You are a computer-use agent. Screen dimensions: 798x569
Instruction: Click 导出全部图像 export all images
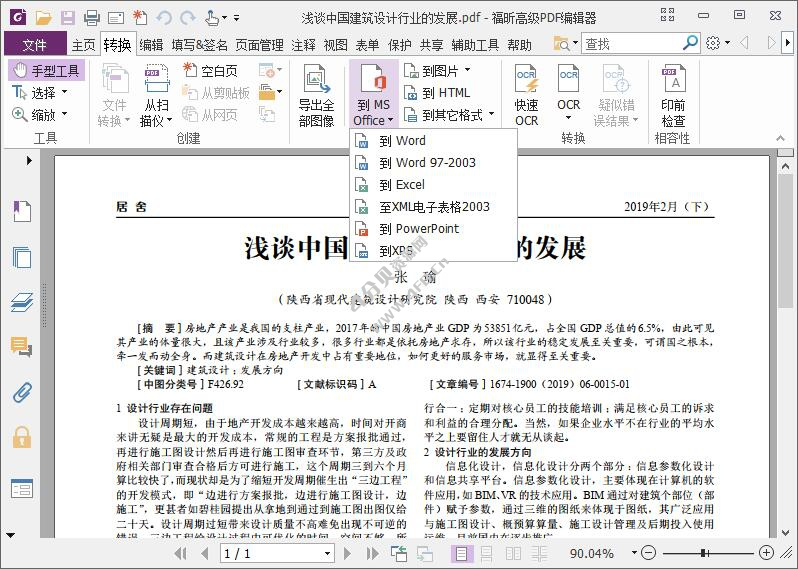[x=316, y=96]
